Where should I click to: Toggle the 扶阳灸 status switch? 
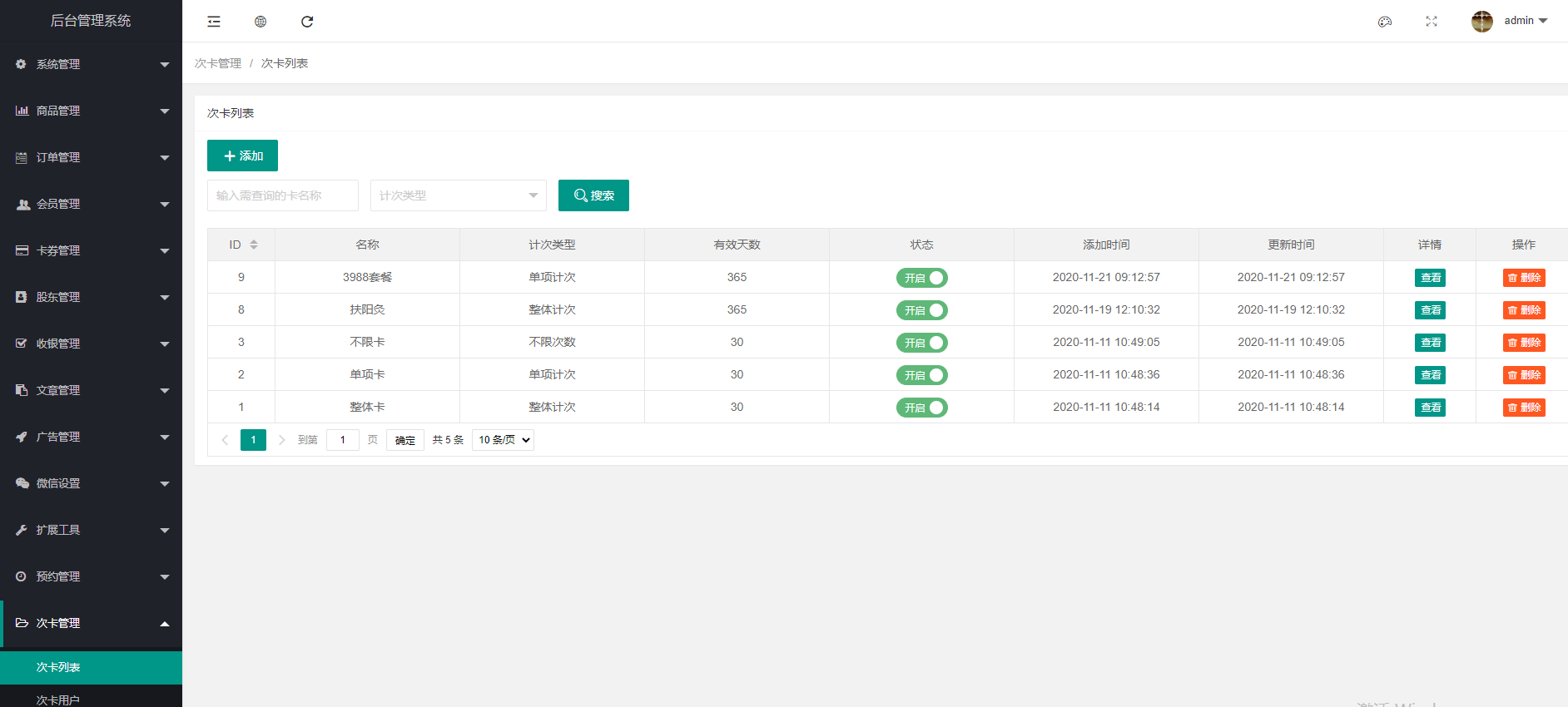point(921,310)
